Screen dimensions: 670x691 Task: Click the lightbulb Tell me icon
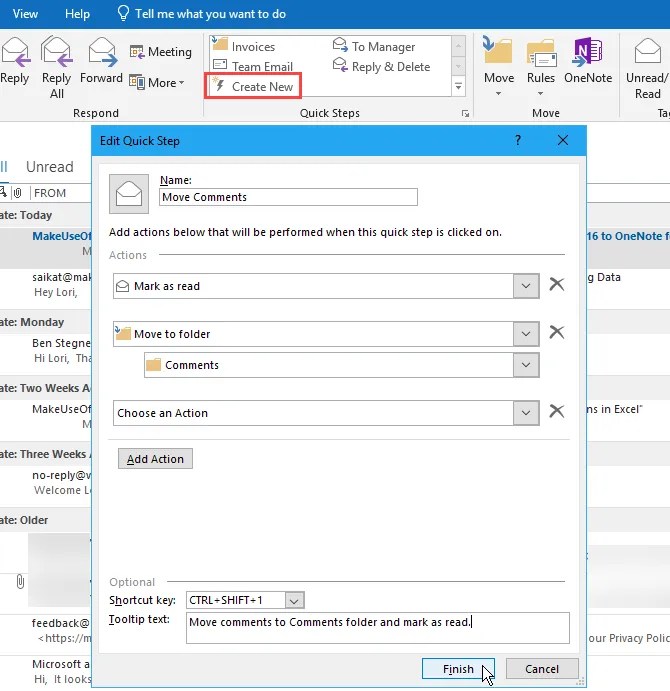pos(123,13)
